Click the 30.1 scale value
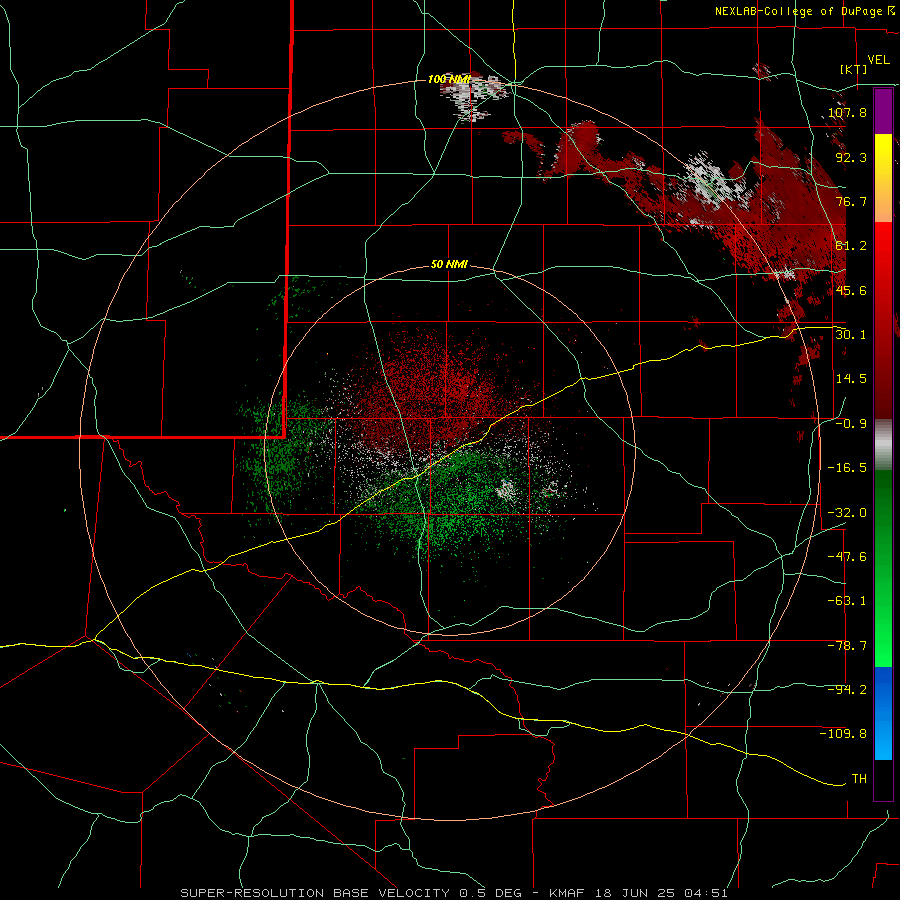 pyautogui.click(x=851, y=335)
